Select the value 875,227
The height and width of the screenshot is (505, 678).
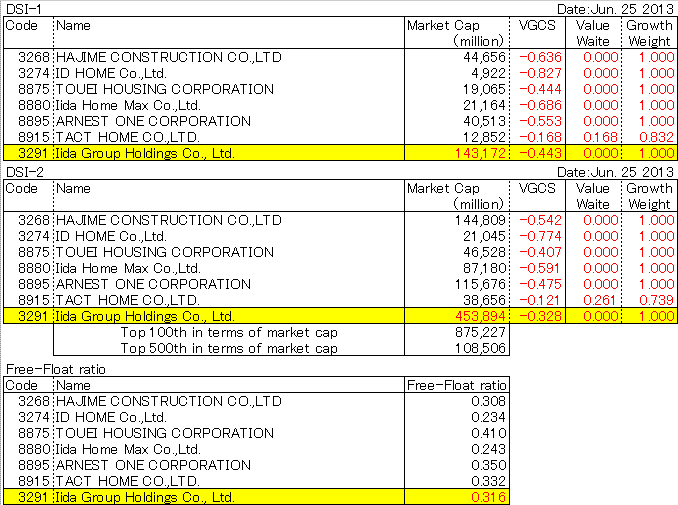pos(480,332)
